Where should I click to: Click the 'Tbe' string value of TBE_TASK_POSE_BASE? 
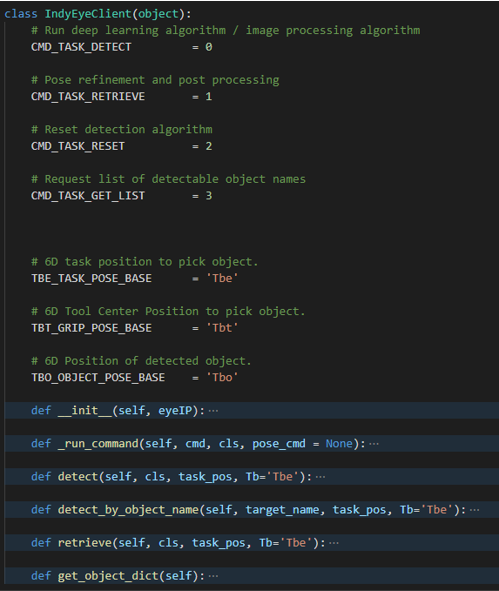click(222, 279)
